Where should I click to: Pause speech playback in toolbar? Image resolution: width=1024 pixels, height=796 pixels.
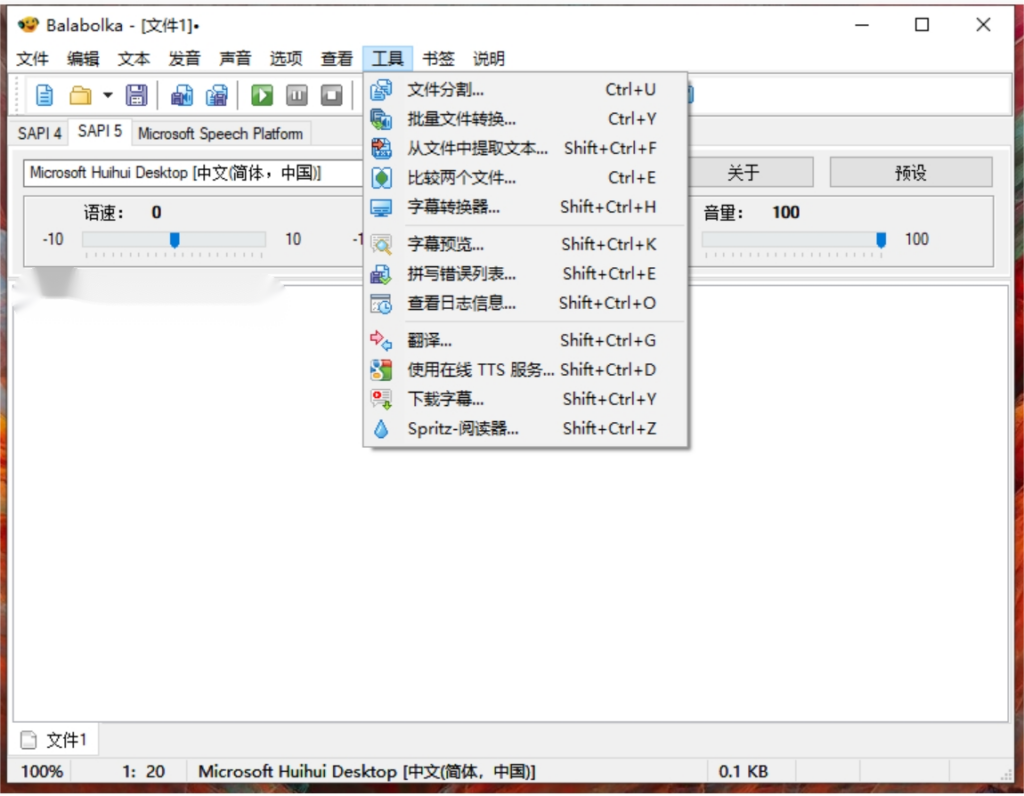[297, 95]
